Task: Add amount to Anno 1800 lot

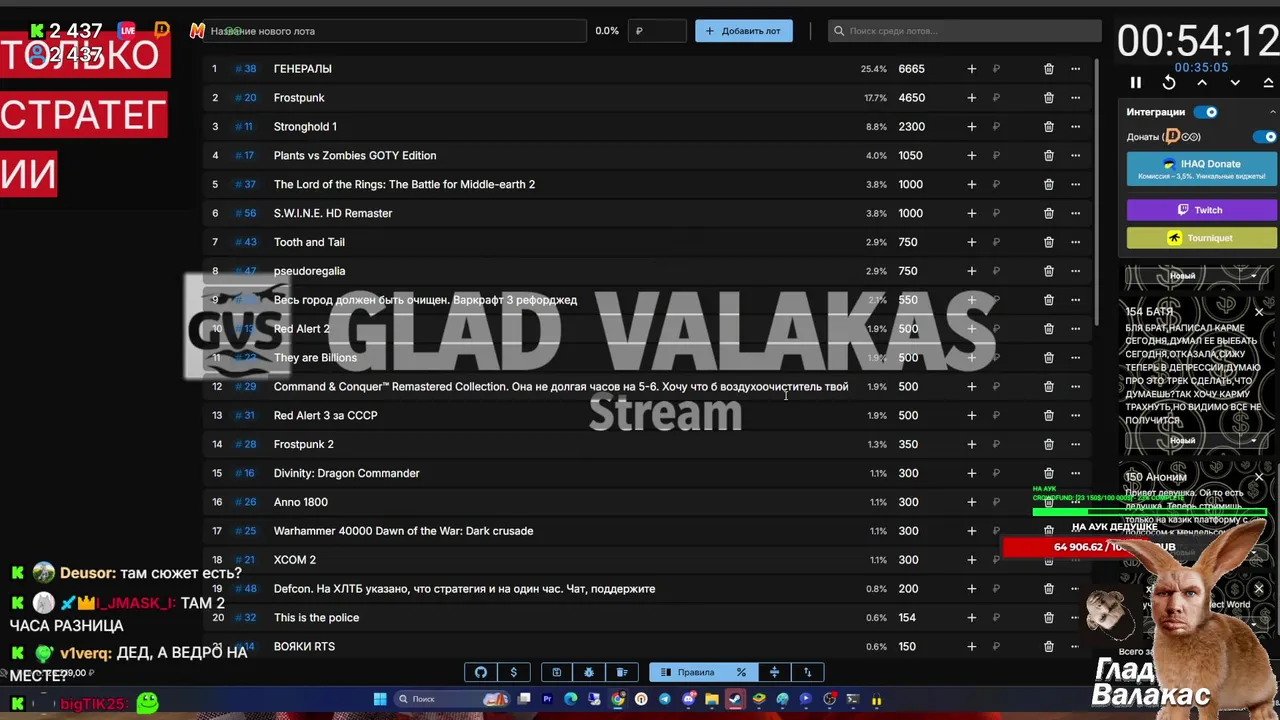Action: (x=971, y=502)
